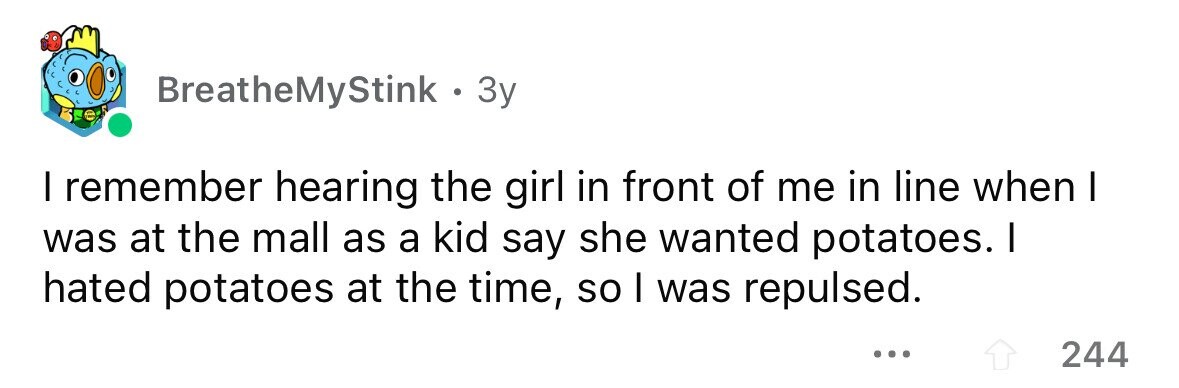Open BreatheMyStink's blue bird avatar

click(x=84, y=81)
